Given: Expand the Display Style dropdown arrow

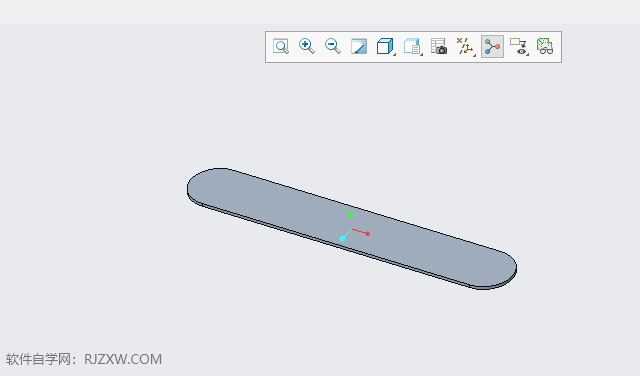Looking at the screenshot, I should [395, 54].
